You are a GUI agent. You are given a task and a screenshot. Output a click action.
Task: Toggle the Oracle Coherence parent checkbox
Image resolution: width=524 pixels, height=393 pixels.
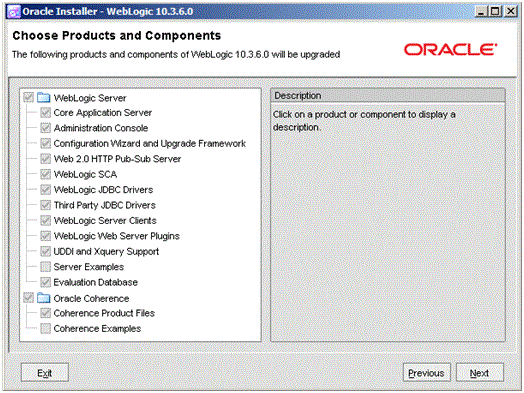(28, 298)
